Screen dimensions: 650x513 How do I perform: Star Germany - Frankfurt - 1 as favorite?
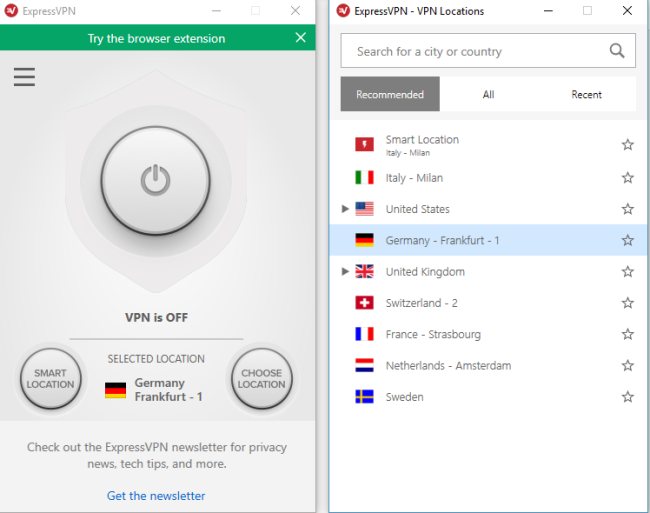point(628,240)
